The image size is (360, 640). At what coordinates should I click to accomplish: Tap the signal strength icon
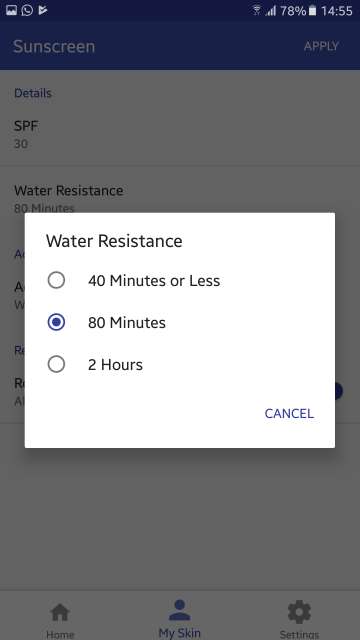click(x=271, y=11)
